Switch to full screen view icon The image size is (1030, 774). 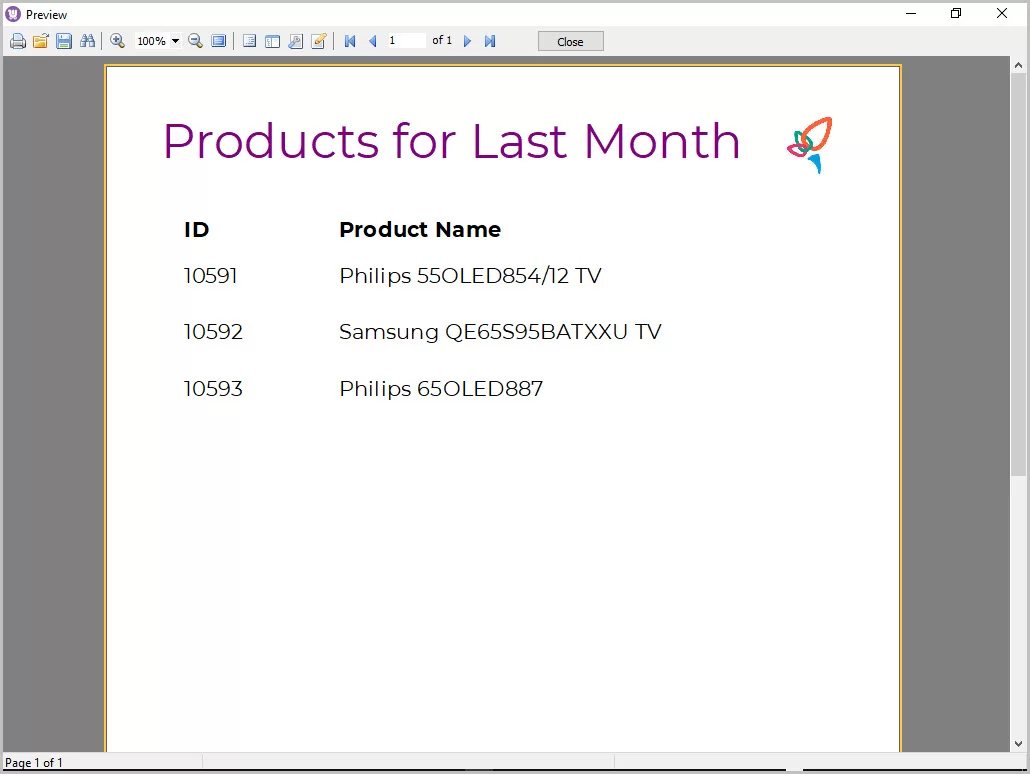point(218,41)
